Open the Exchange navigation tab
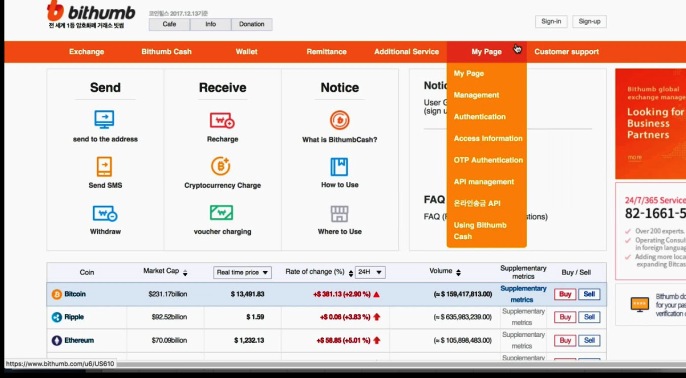The width and height of the screenshot is (686, 378). click(87, 52)
